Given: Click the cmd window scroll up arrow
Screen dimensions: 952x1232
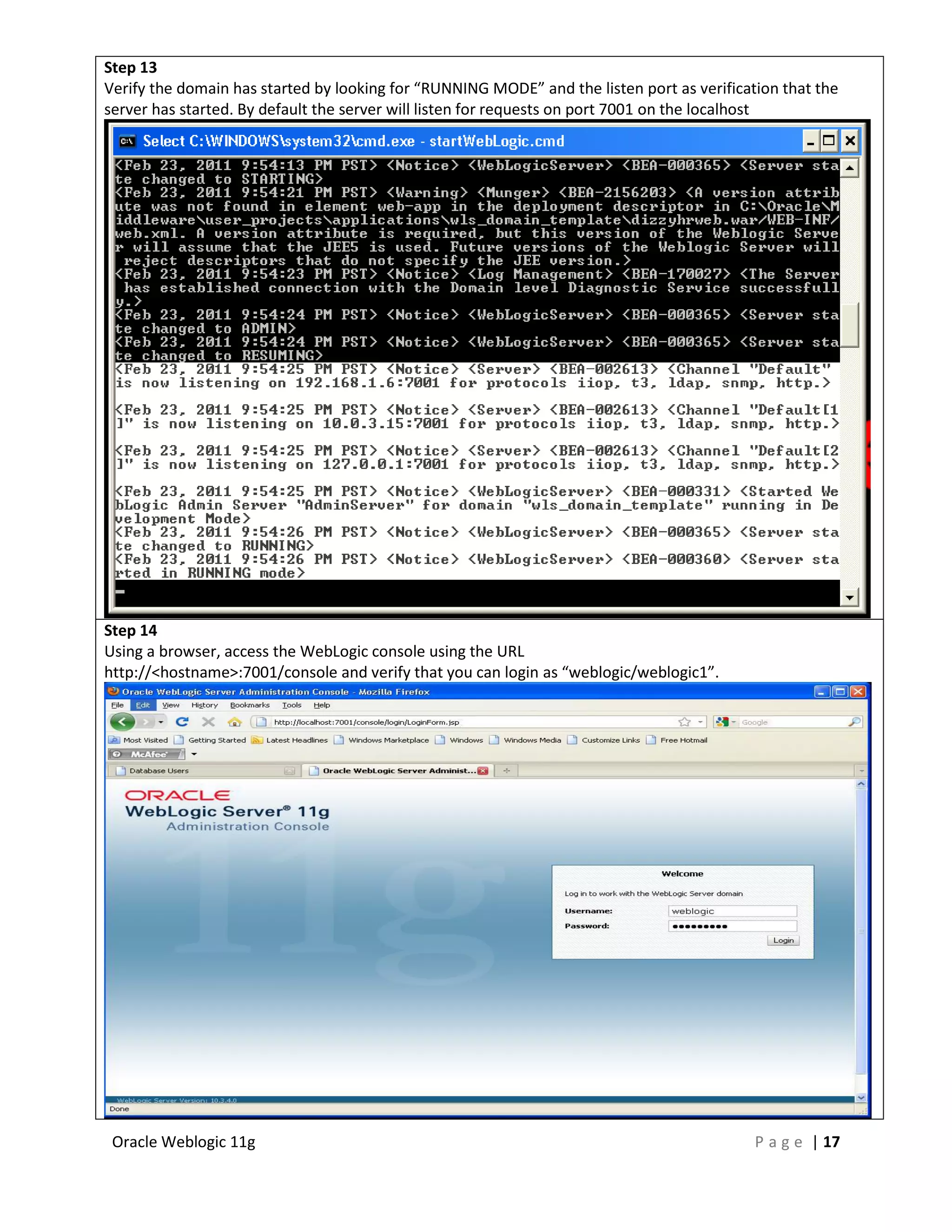Looking at the screenshot, I should [849, 167].
